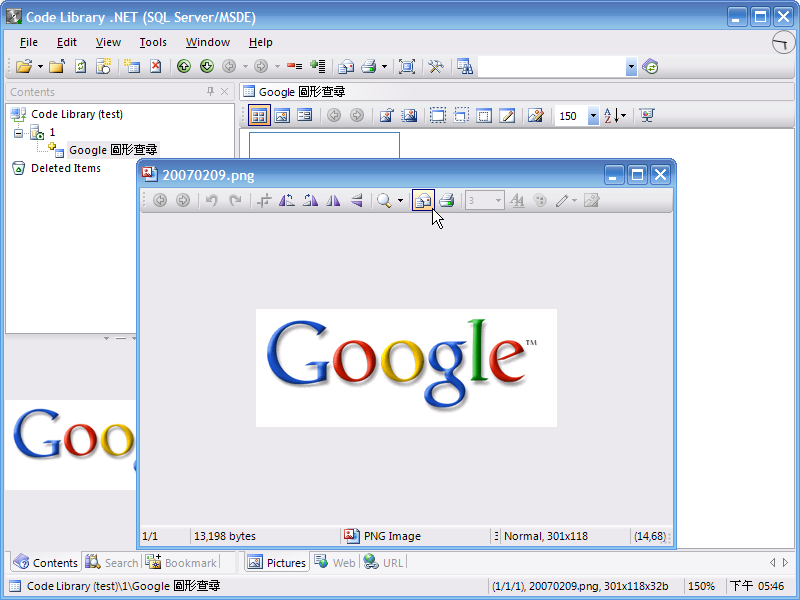800x600 pixels.
Task: Switch to the Pictures tab
Action: (277, 562)
